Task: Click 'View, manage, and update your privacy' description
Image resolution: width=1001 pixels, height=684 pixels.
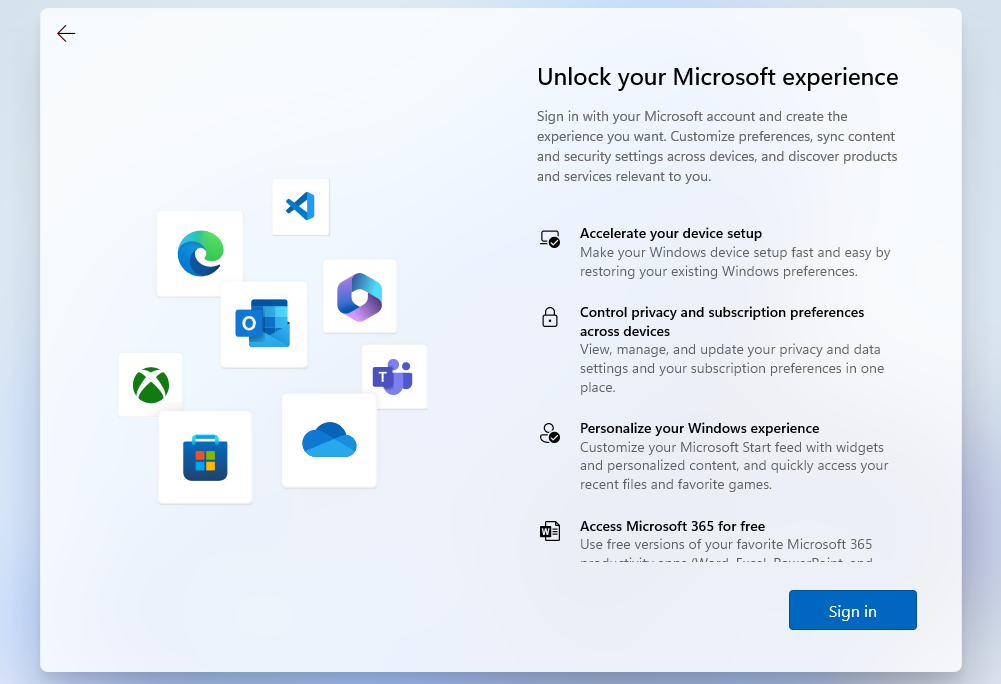Action: click(732, 369)
